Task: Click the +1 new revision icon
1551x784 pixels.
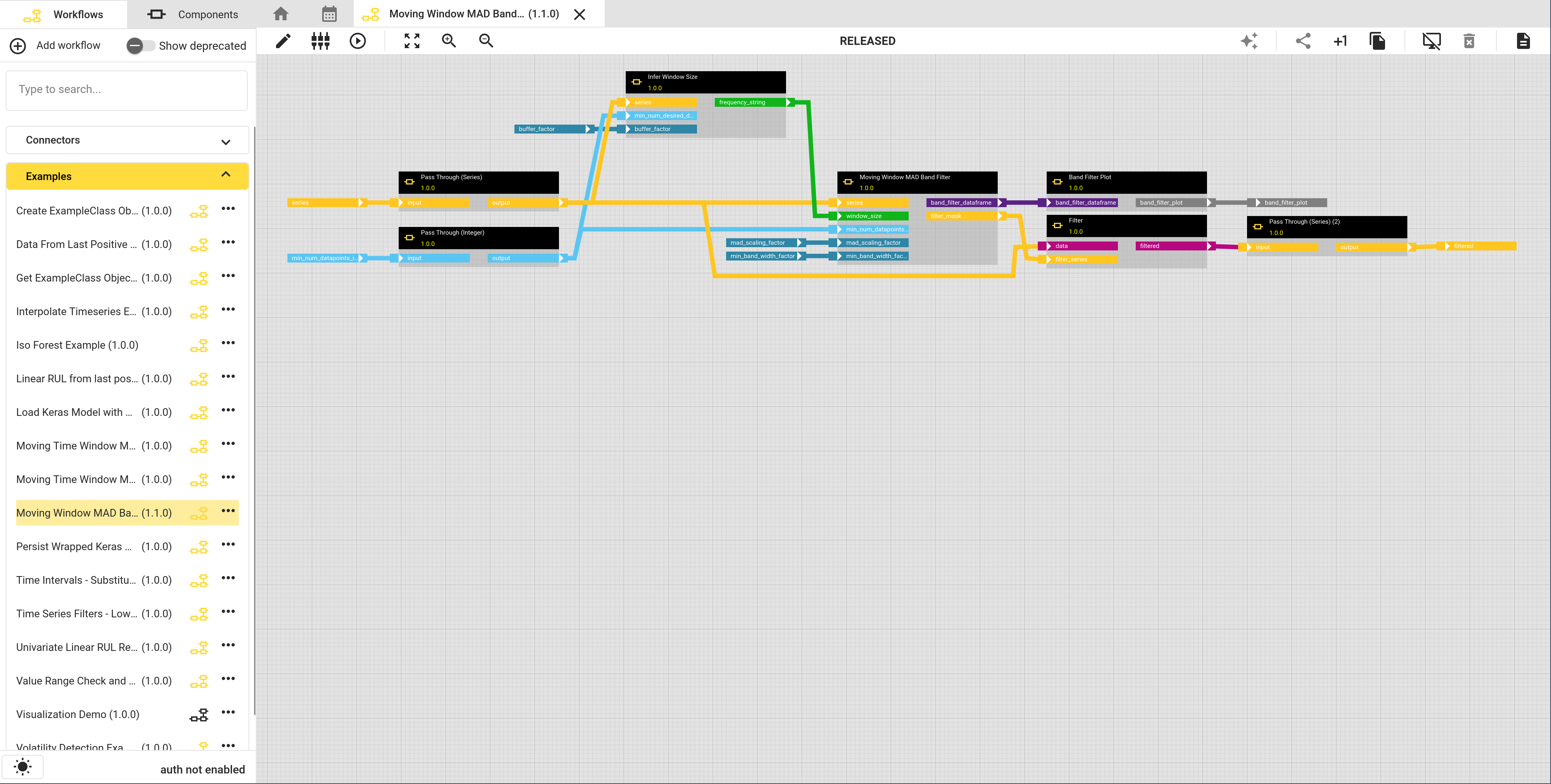Action: coord(1340,41)
